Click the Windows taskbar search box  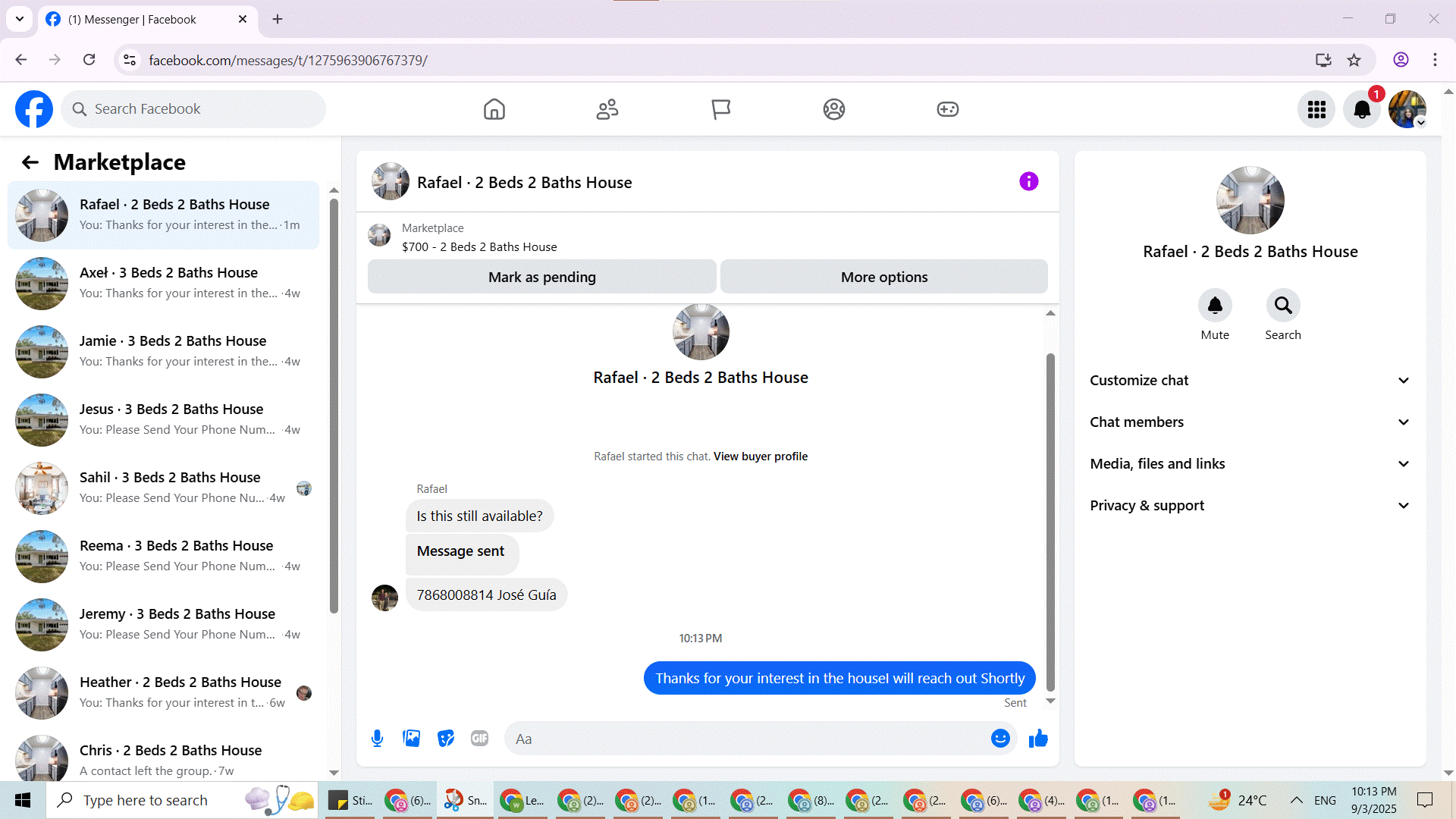(182, 800)
